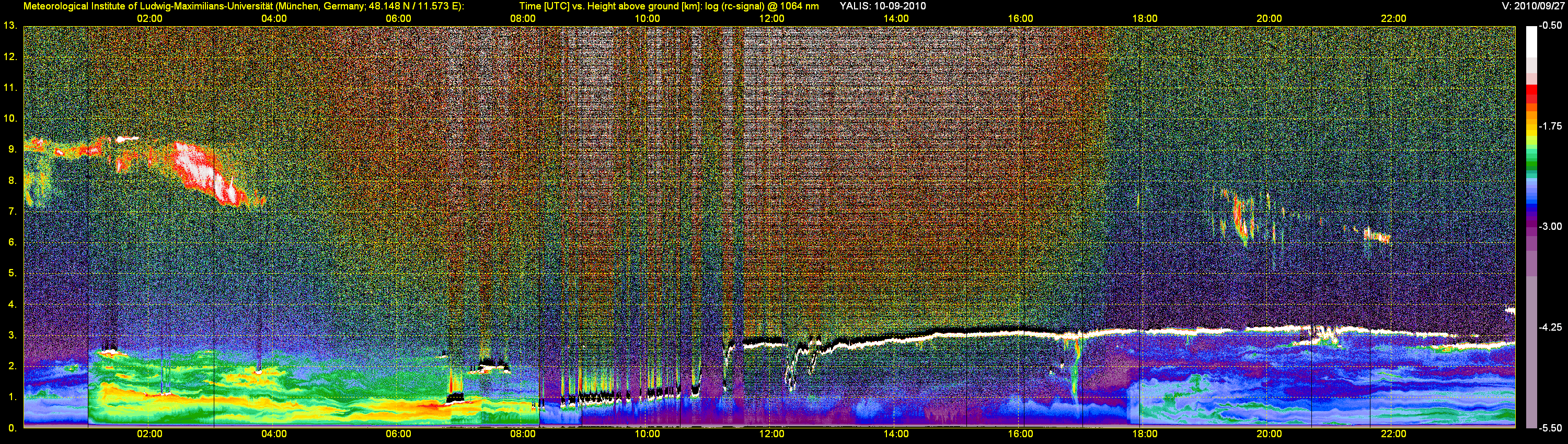Viewport: 1568px width, 444px height.
Task: Click the 3. km height axis label
Action: pyautogui.click(x=12, y=335)
